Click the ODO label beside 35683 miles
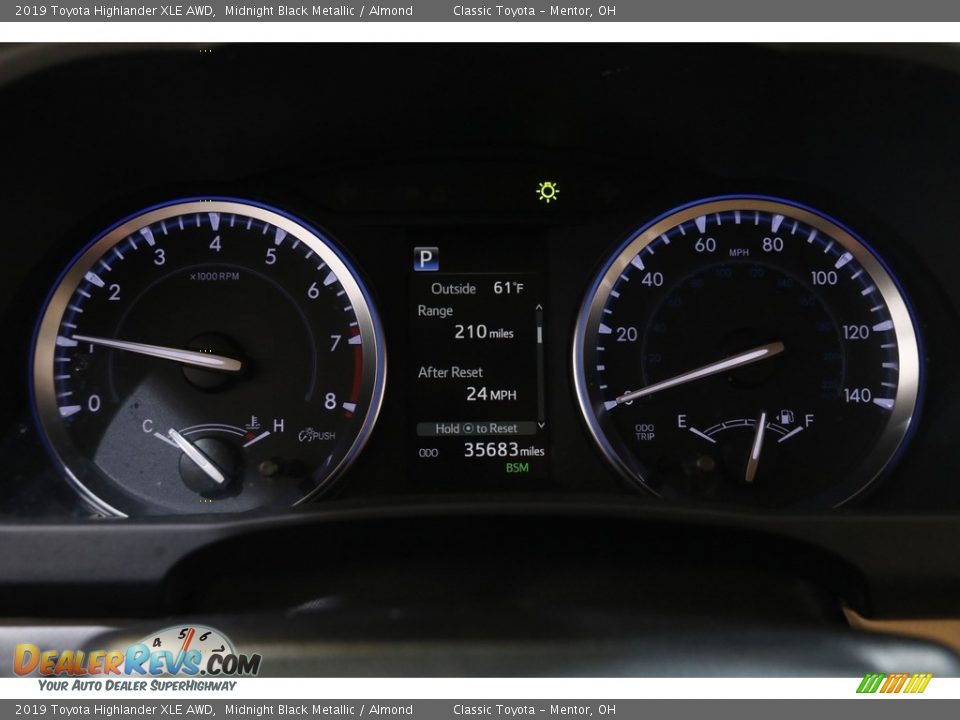This screenshot has width=960, height=720. tap(428, 452)
